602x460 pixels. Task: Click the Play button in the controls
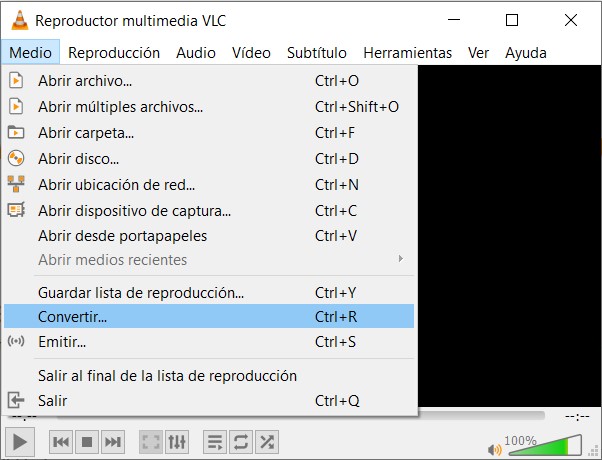20,442
